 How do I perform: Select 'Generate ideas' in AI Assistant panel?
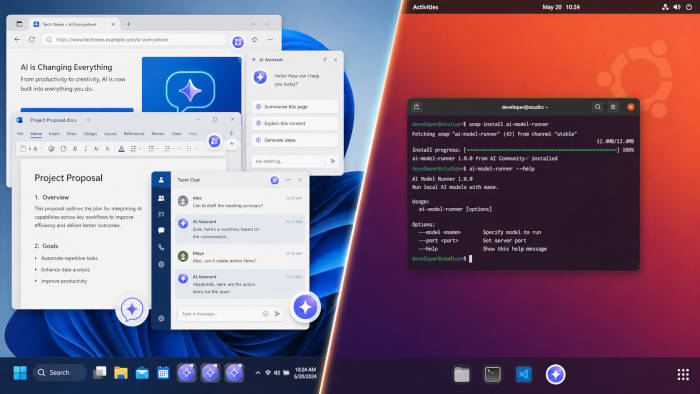click(295, 140)
